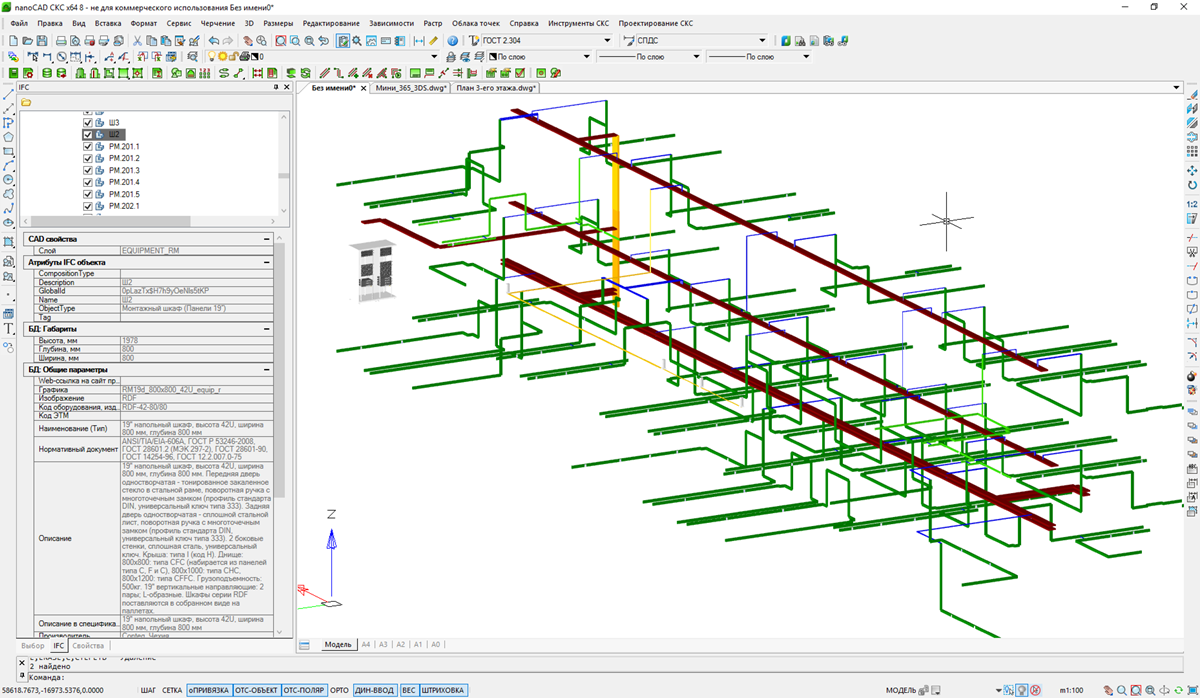Uncheck the РМ.201.1 checkbox
1200x698 pixels.
pyautogui.click(x=88, y=146)
